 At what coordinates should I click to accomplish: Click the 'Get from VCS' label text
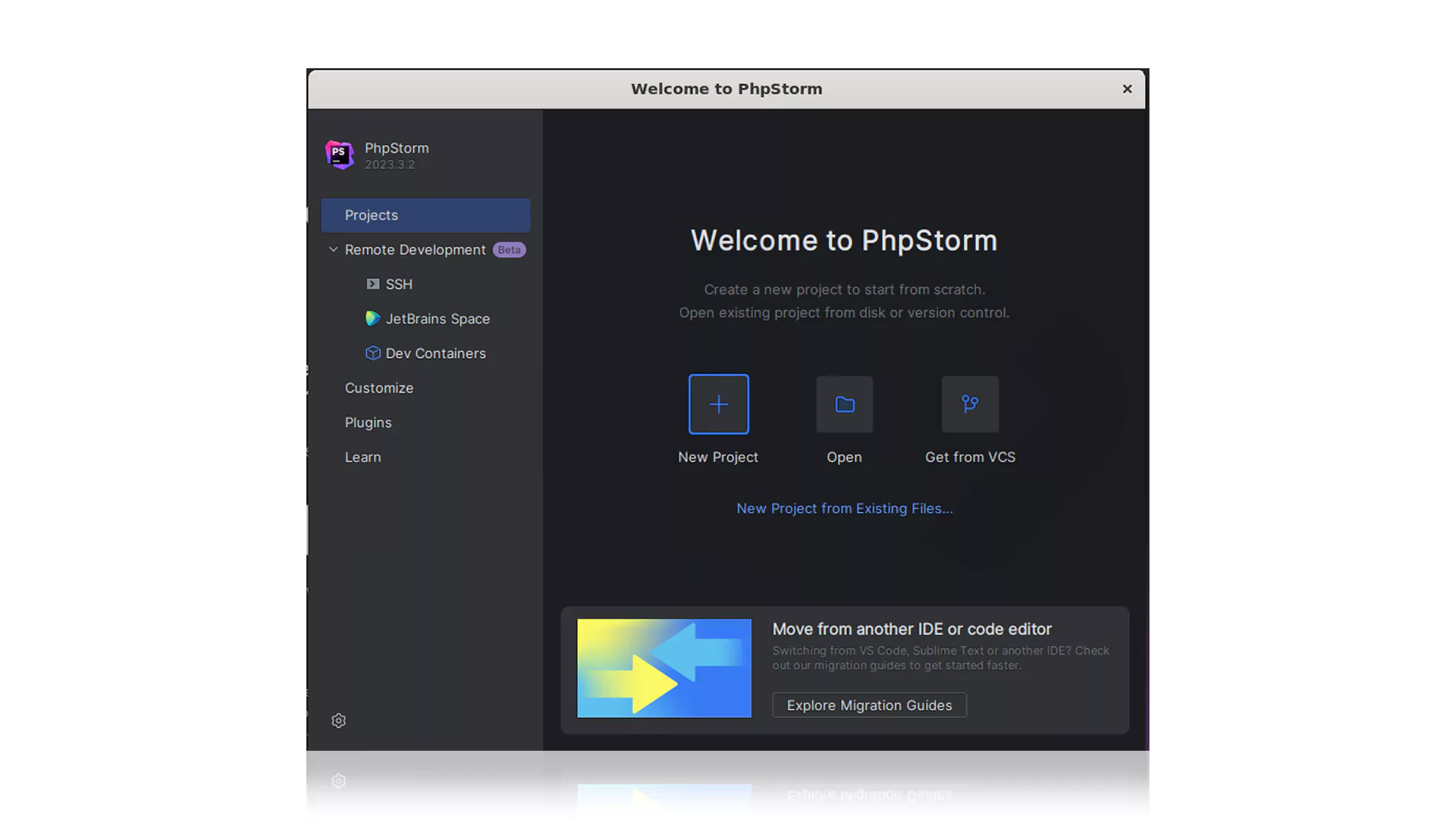tap(970, 457)
